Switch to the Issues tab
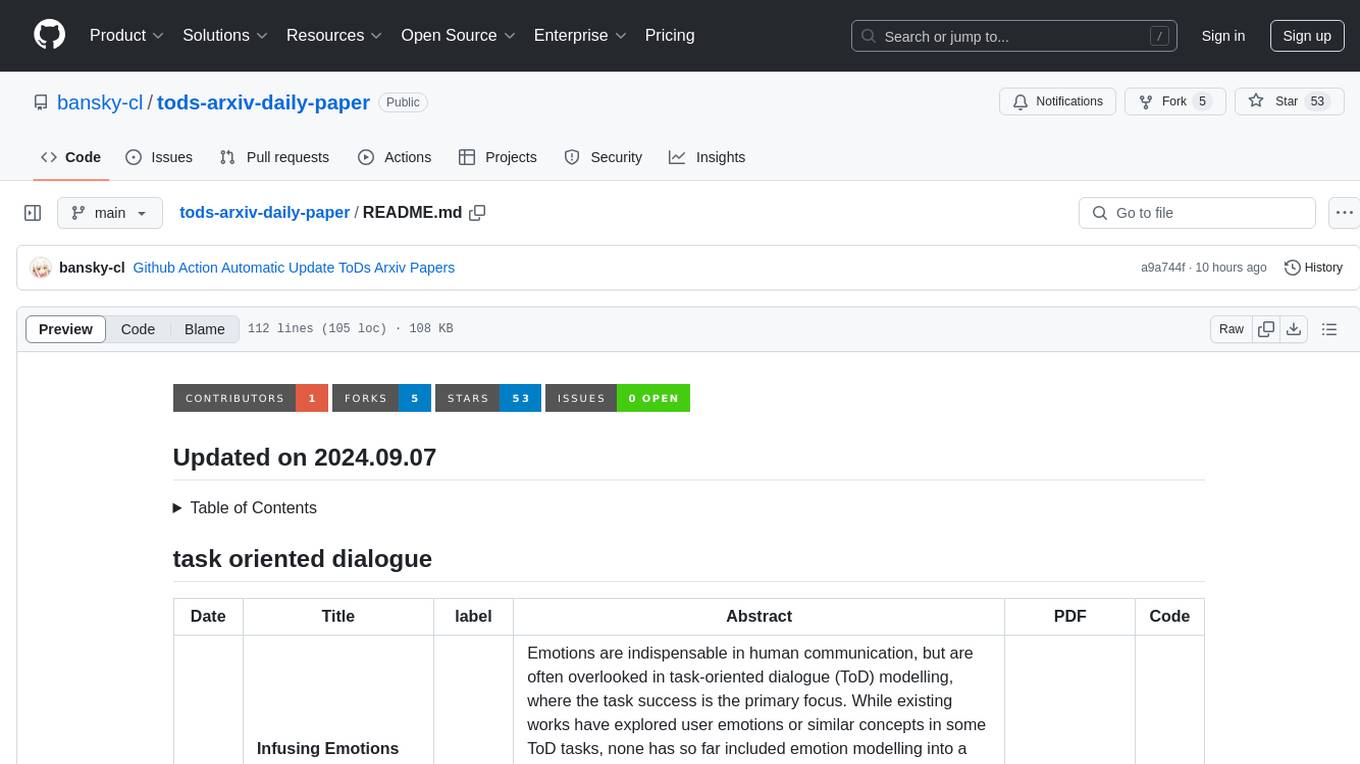Image resolution: width=1360 pixels, height=764 pixels. (x=159, y=157)
